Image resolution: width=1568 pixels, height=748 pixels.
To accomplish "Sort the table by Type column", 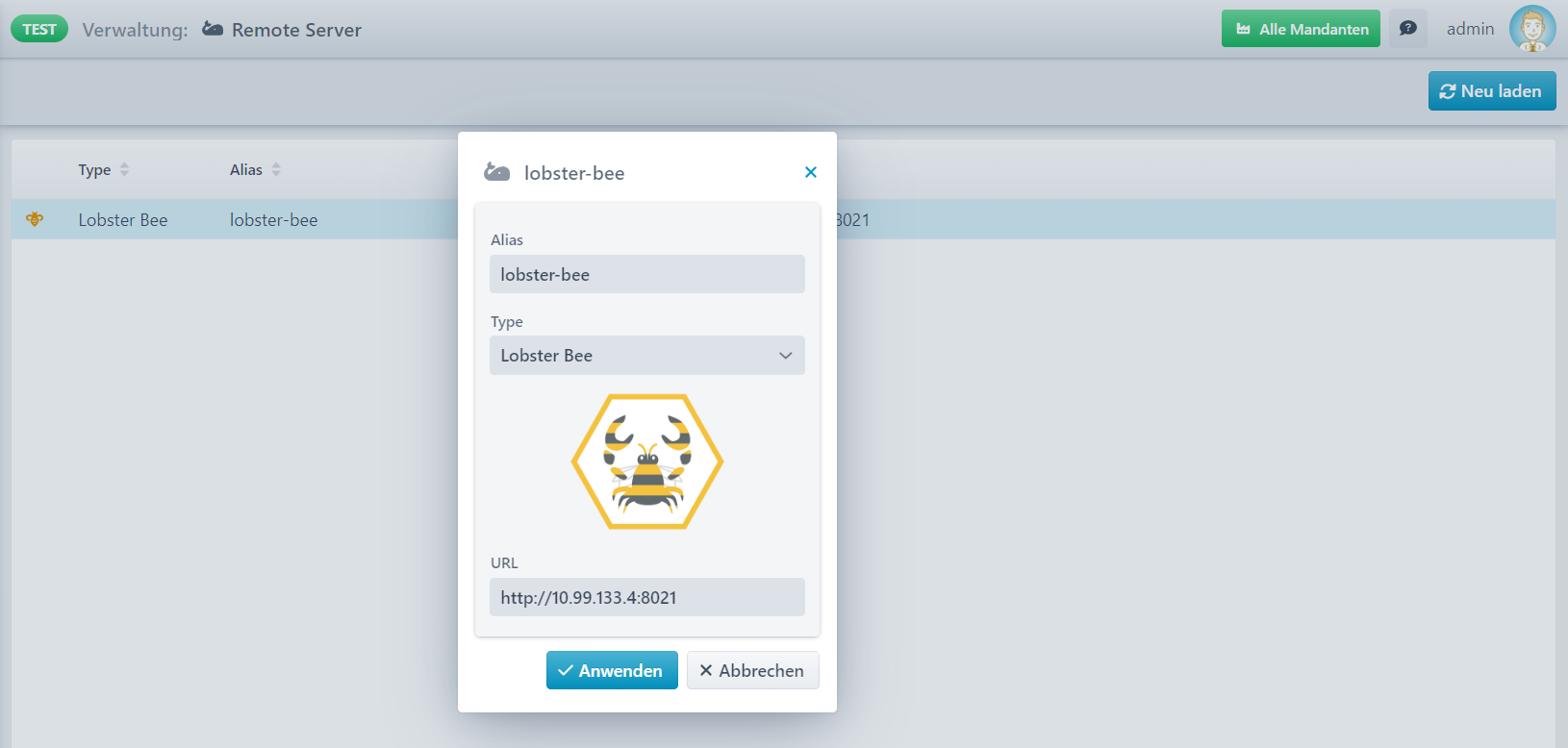I will click(x=104, y=170).
